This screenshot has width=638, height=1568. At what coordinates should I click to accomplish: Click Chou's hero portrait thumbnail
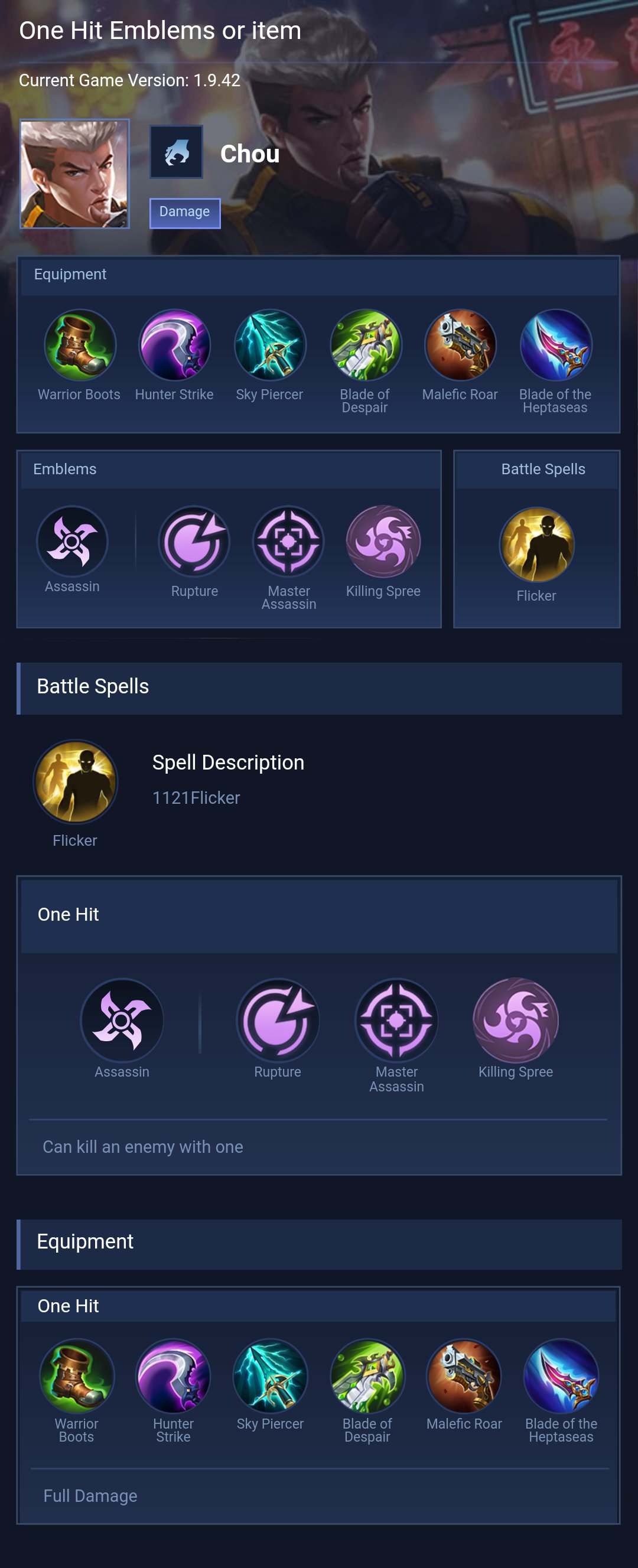point(74,174)
